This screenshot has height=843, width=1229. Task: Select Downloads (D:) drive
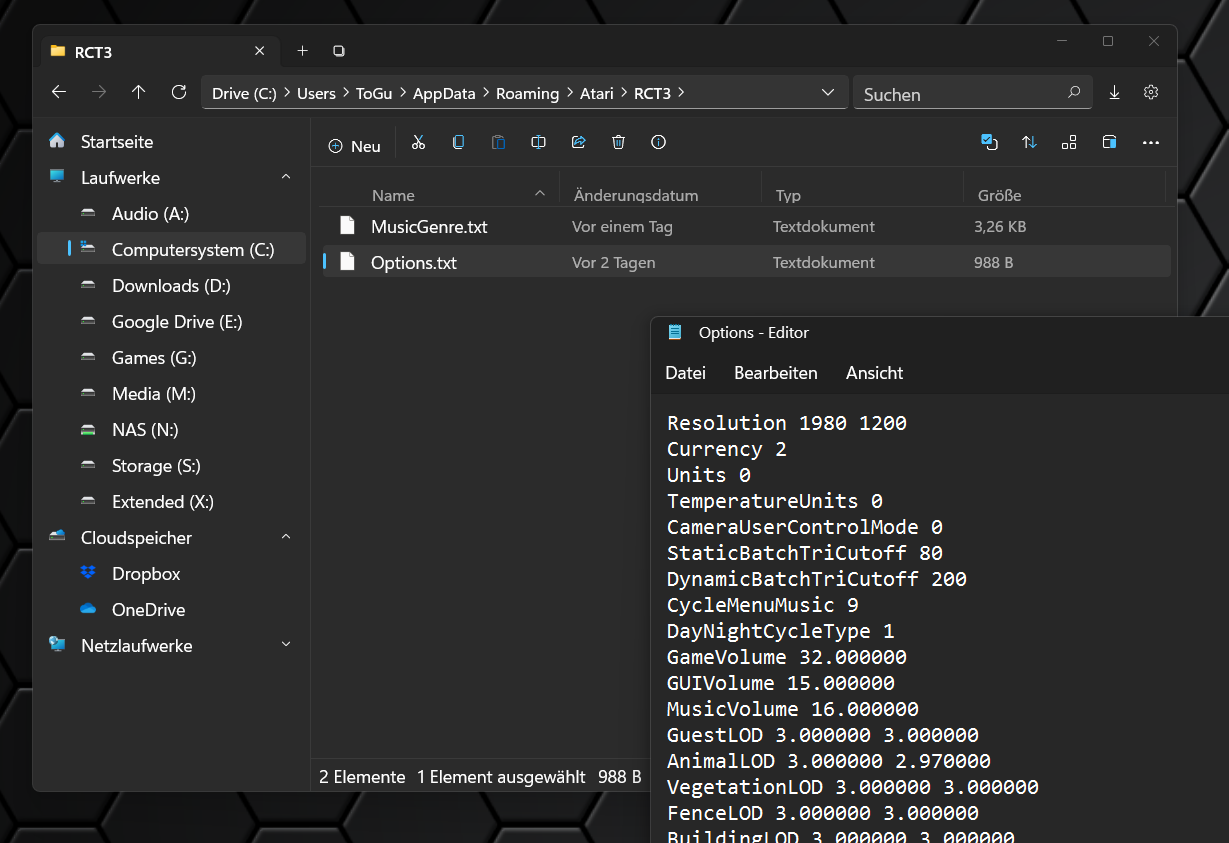[x=171, y=286]
